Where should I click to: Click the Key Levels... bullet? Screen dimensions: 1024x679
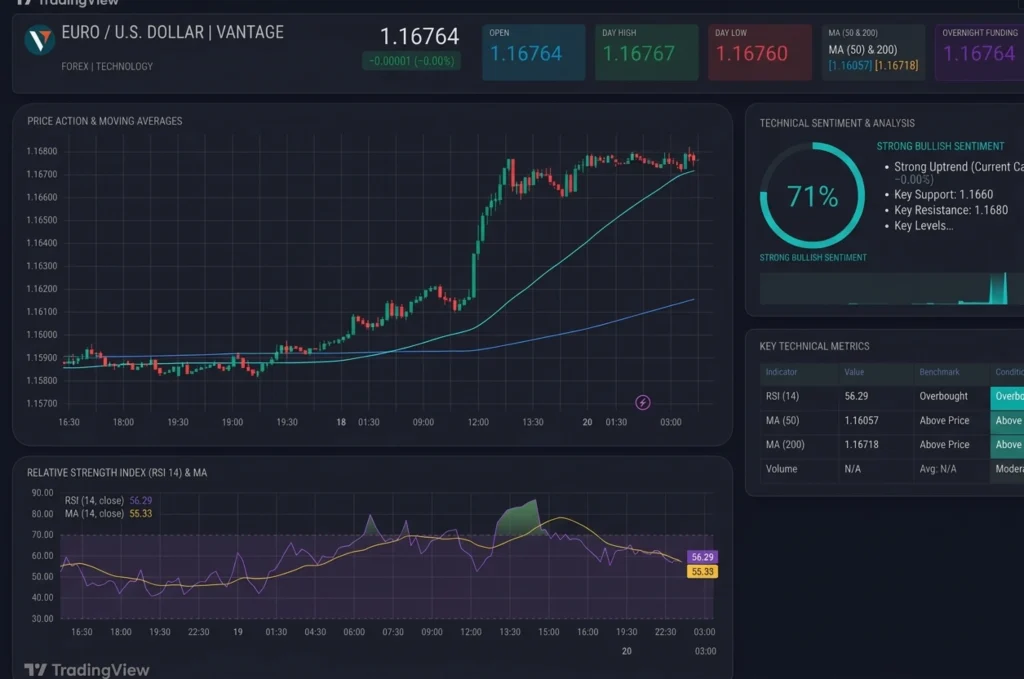point(923,226)
